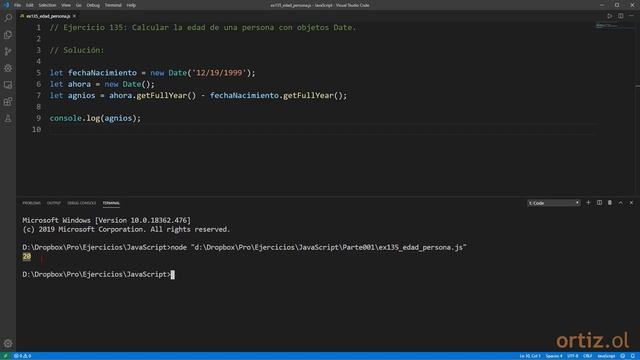Maximize the panel with the chevron up
Viewport: 640px width, 360px height.
(x=620, y=203)
